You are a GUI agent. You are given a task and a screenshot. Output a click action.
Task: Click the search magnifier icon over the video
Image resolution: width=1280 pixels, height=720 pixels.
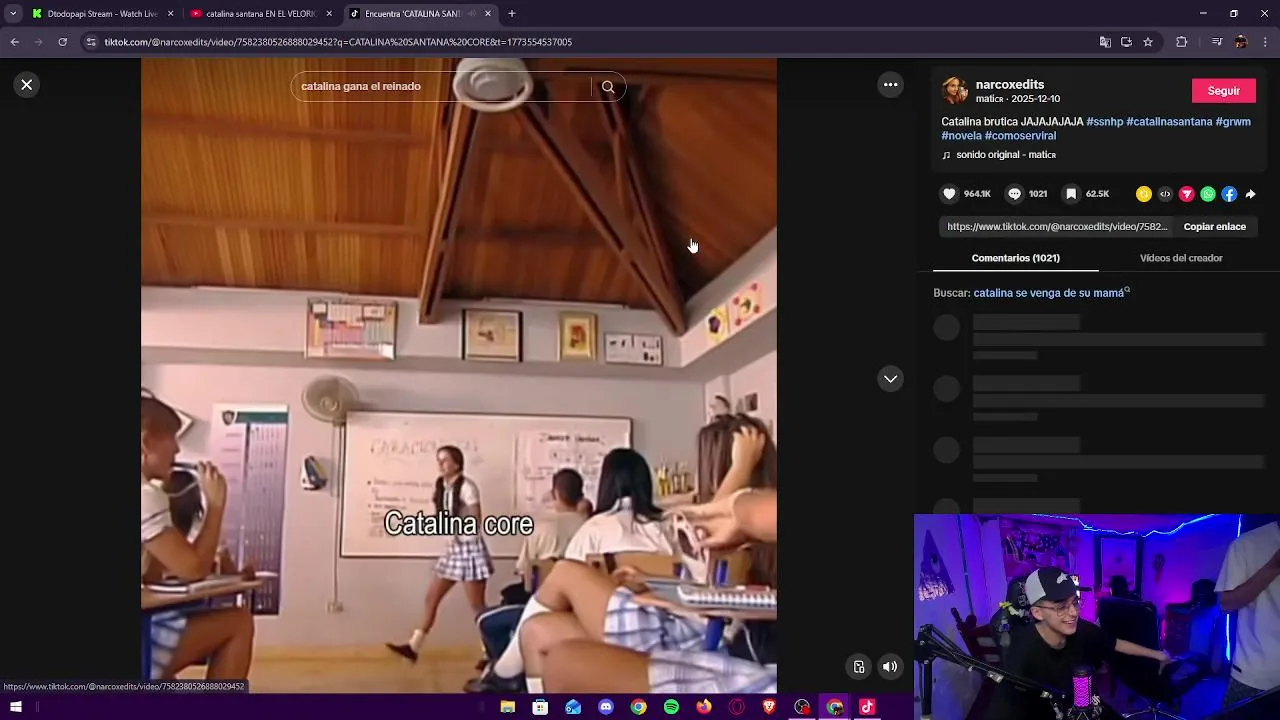pos(608,87)
